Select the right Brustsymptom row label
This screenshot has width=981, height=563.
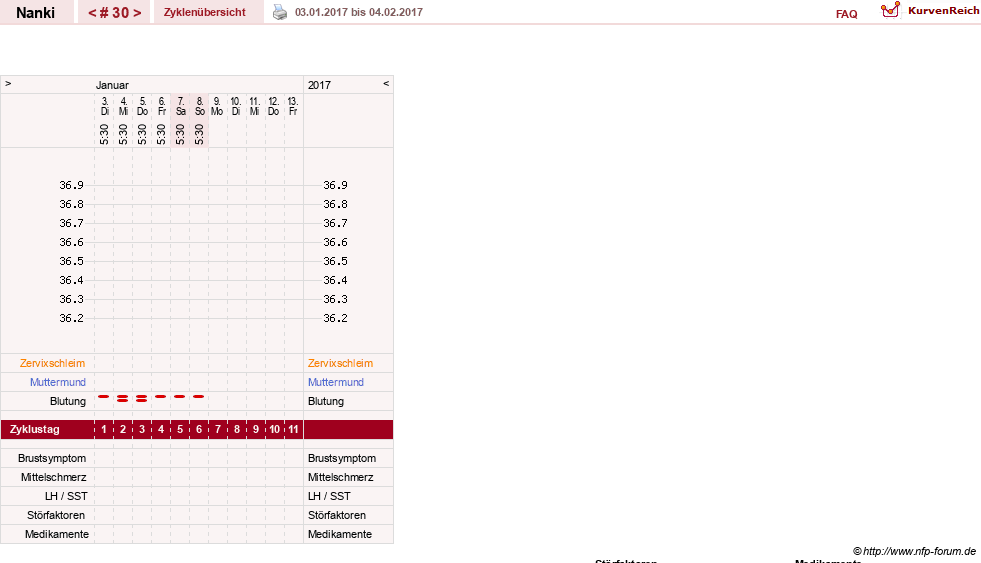[342, 459]
